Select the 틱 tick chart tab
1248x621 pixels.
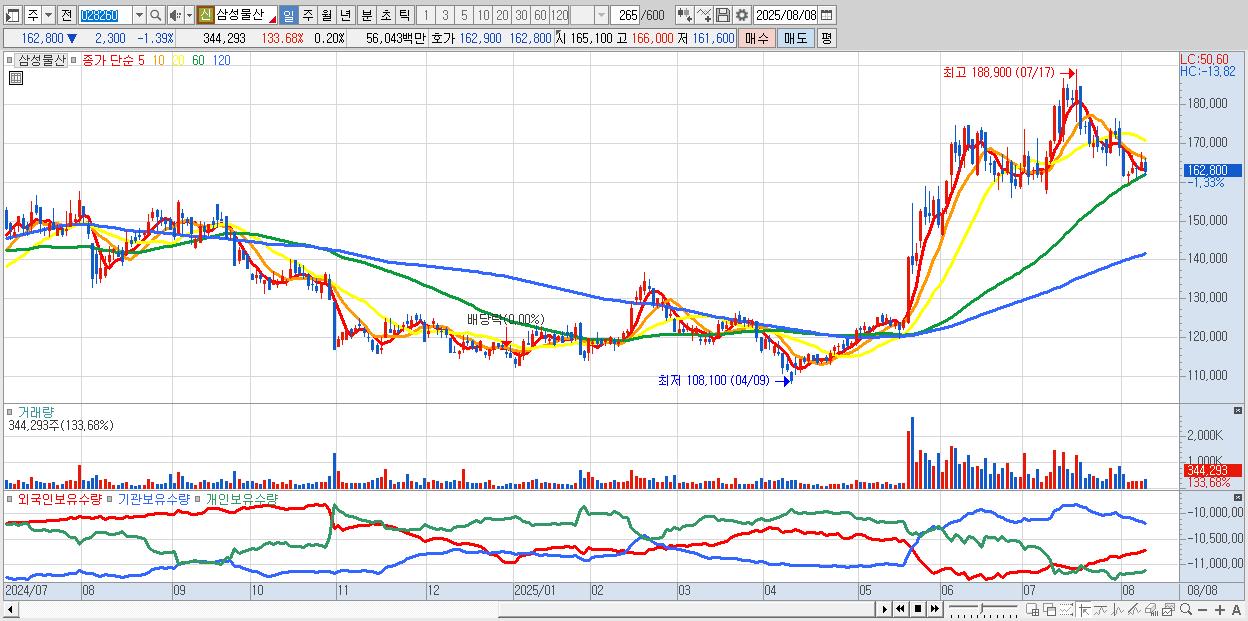tap(404, 15)
